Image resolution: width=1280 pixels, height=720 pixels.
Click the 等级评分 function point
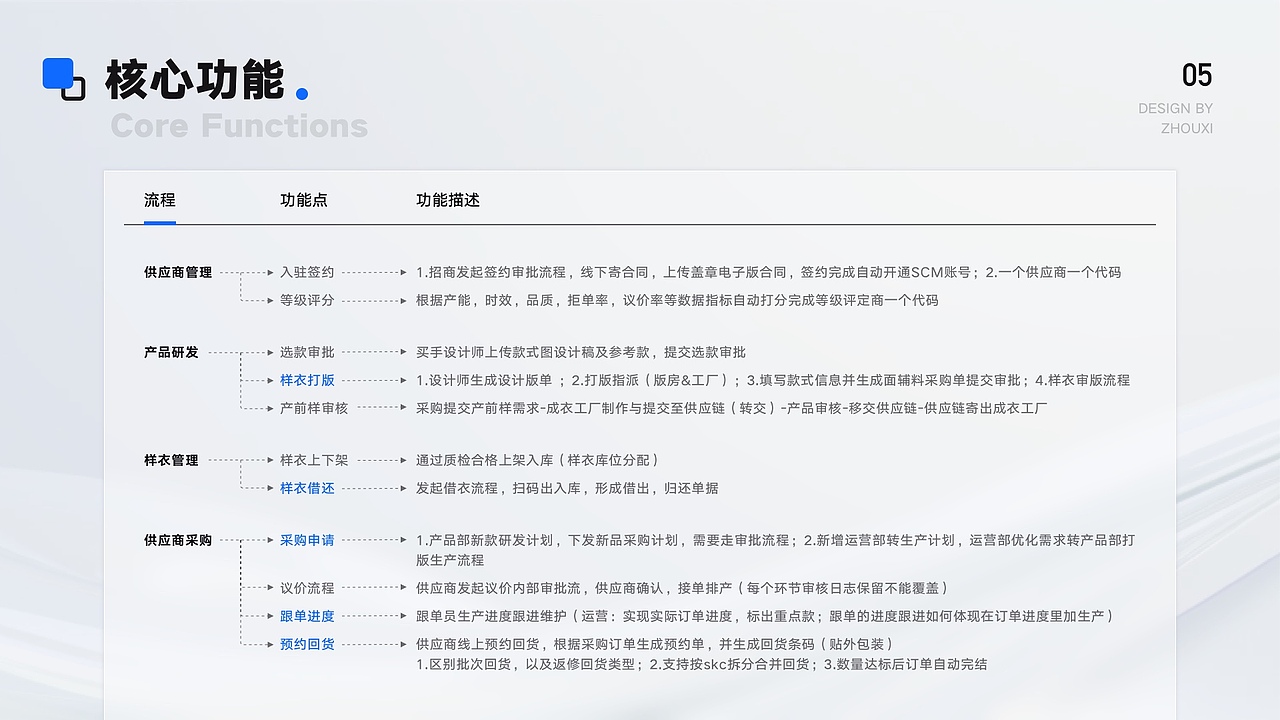coord(307,300)
